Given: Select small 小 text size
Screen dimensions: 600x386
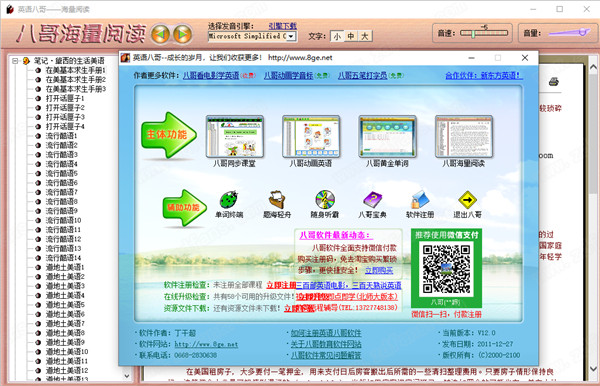Looking at the screenshot, I should (337, 36).
